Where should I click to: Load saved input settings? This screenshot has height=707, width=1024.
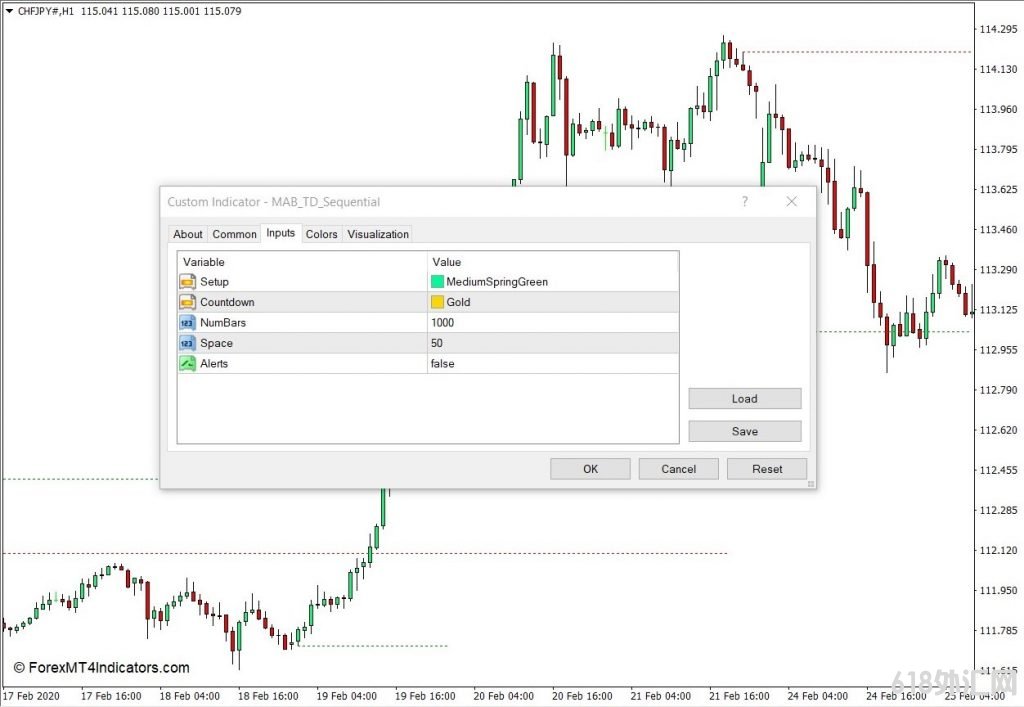pos(744,399)
